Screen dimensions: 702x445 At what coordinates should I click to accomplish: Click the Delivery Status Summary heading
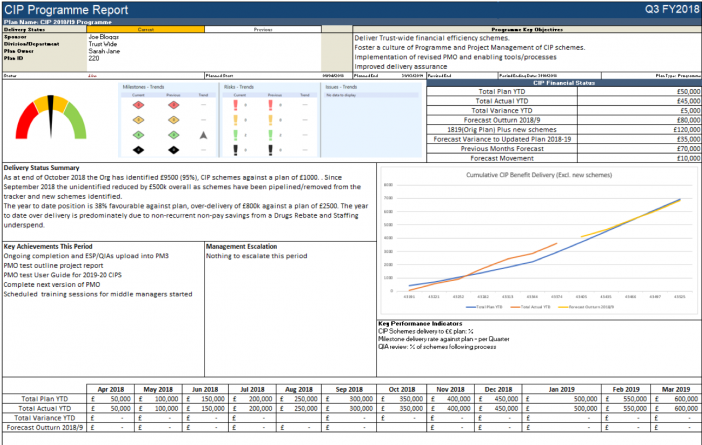pyautogui.click(x=42, y=168)
